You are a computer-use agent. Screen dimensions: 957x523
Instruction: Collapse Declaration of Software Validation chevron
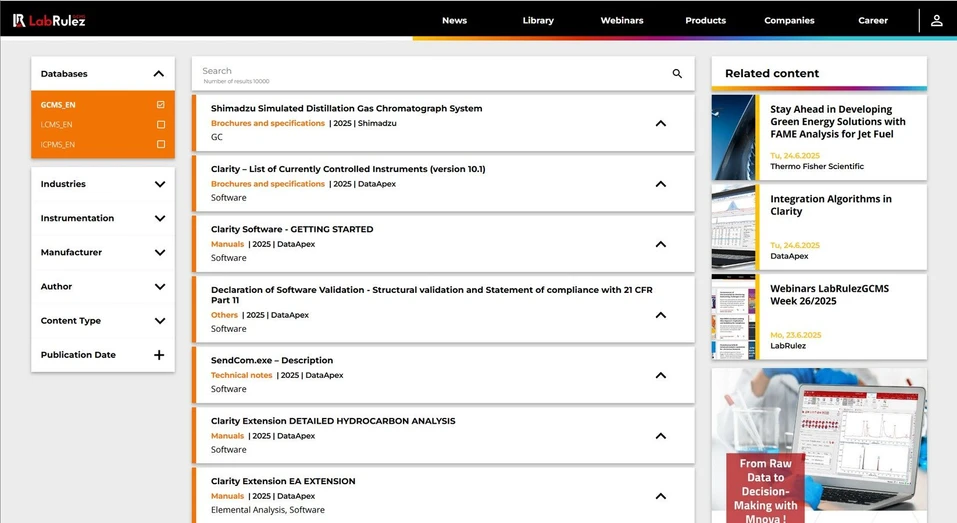(x=660, y=315)
